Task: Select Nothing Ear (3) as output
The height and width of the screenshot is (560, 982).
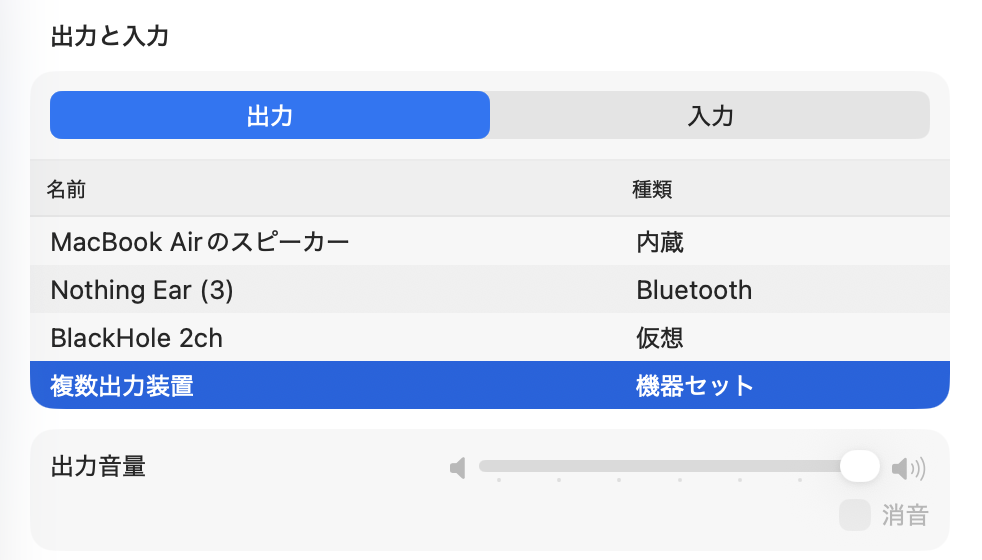Action: 142,290
